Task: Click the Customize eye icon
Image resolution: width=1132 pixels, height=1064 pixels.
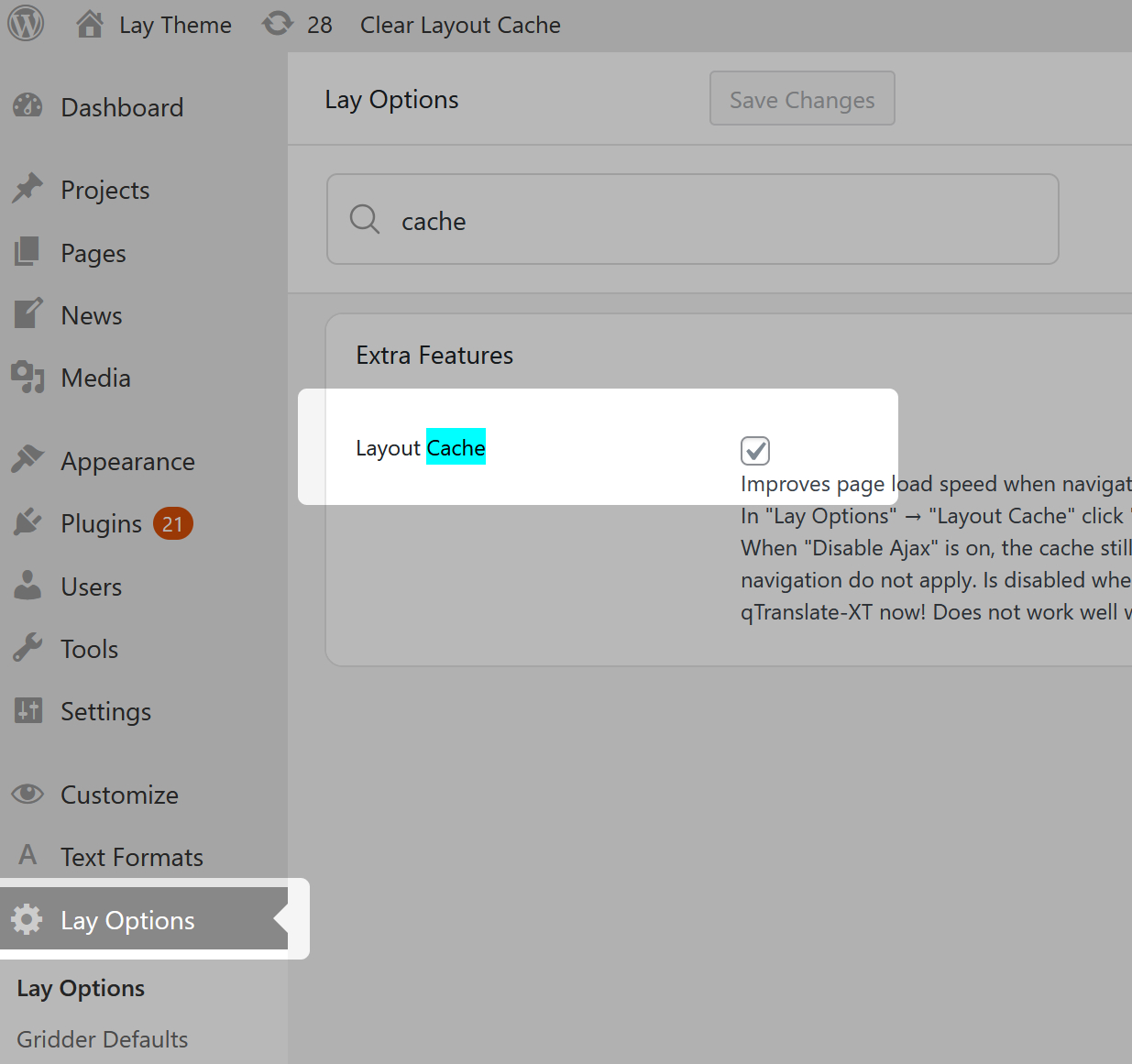Action: [27, 794]
